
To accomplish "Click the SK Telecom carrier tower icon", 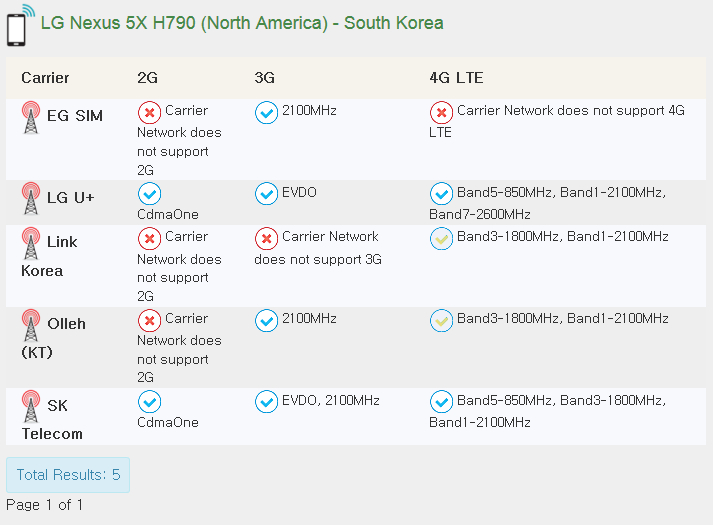I will click(x=31, y=408).
